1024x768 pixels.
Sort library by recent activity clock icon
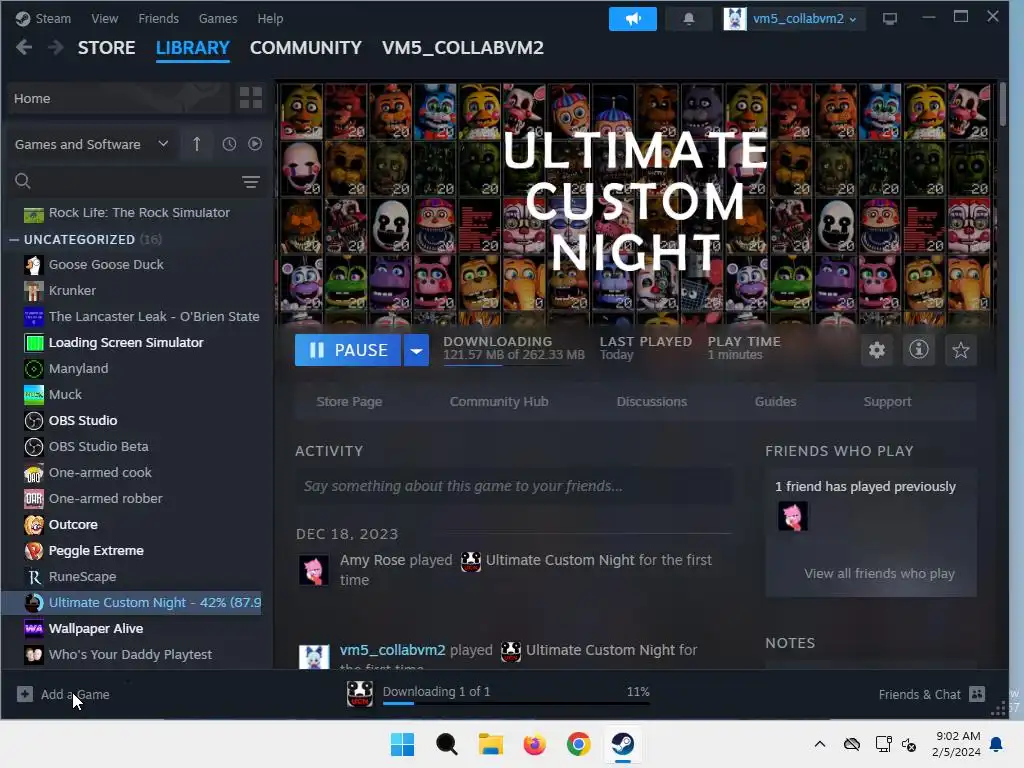[229, 144]
